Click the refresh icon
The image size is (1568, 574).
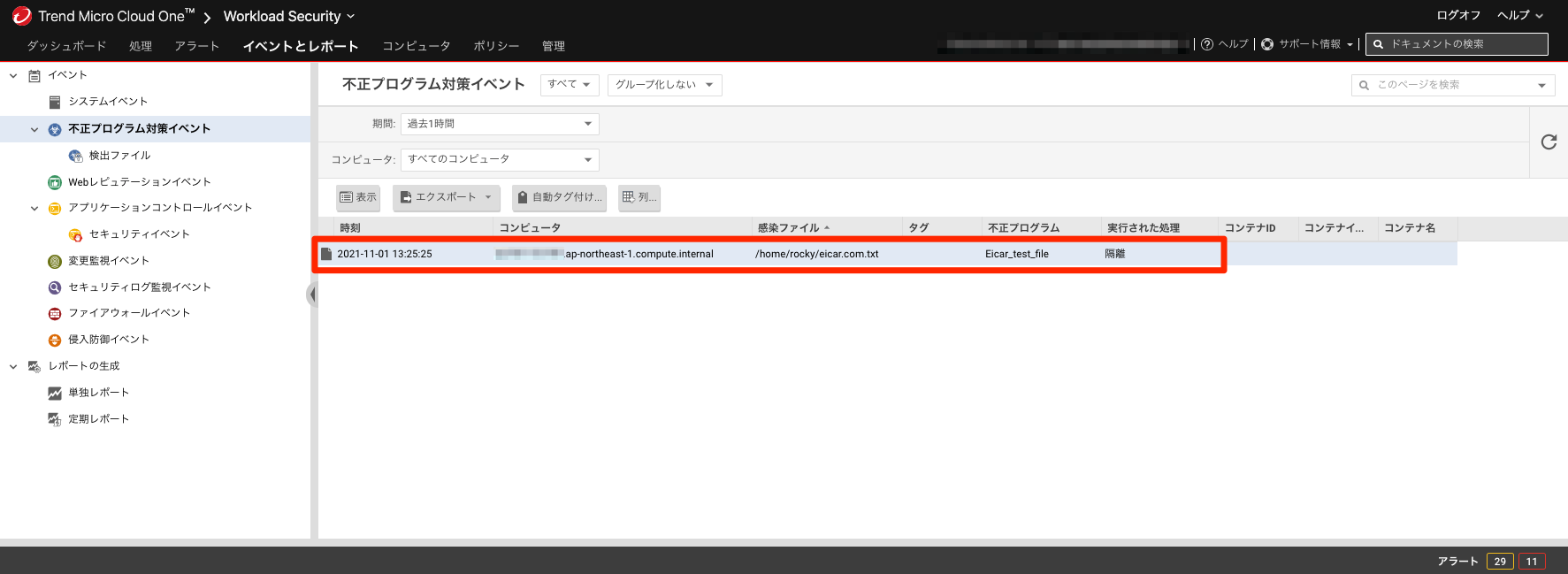click(x=1549, y=142)
